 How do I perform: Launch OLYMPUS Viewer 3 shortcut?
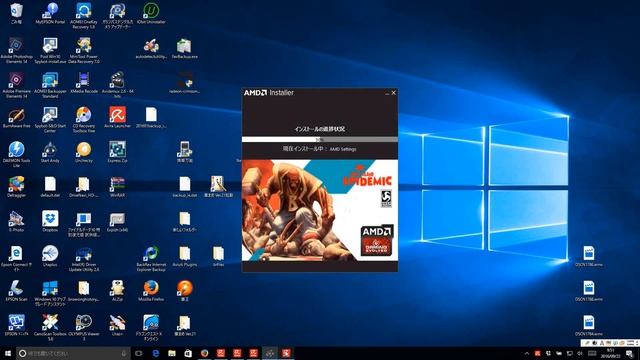tap(84, 328)
